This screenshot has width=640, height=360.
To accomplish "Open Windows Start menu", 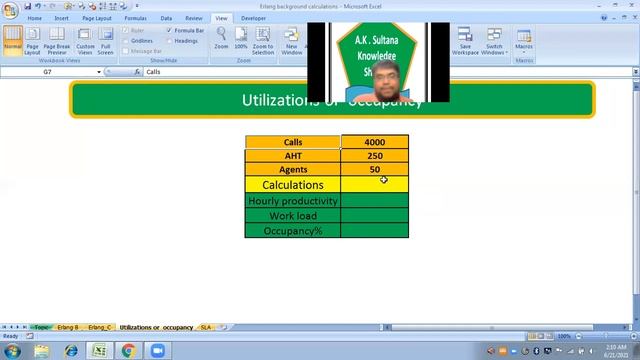I will point(12,351).
